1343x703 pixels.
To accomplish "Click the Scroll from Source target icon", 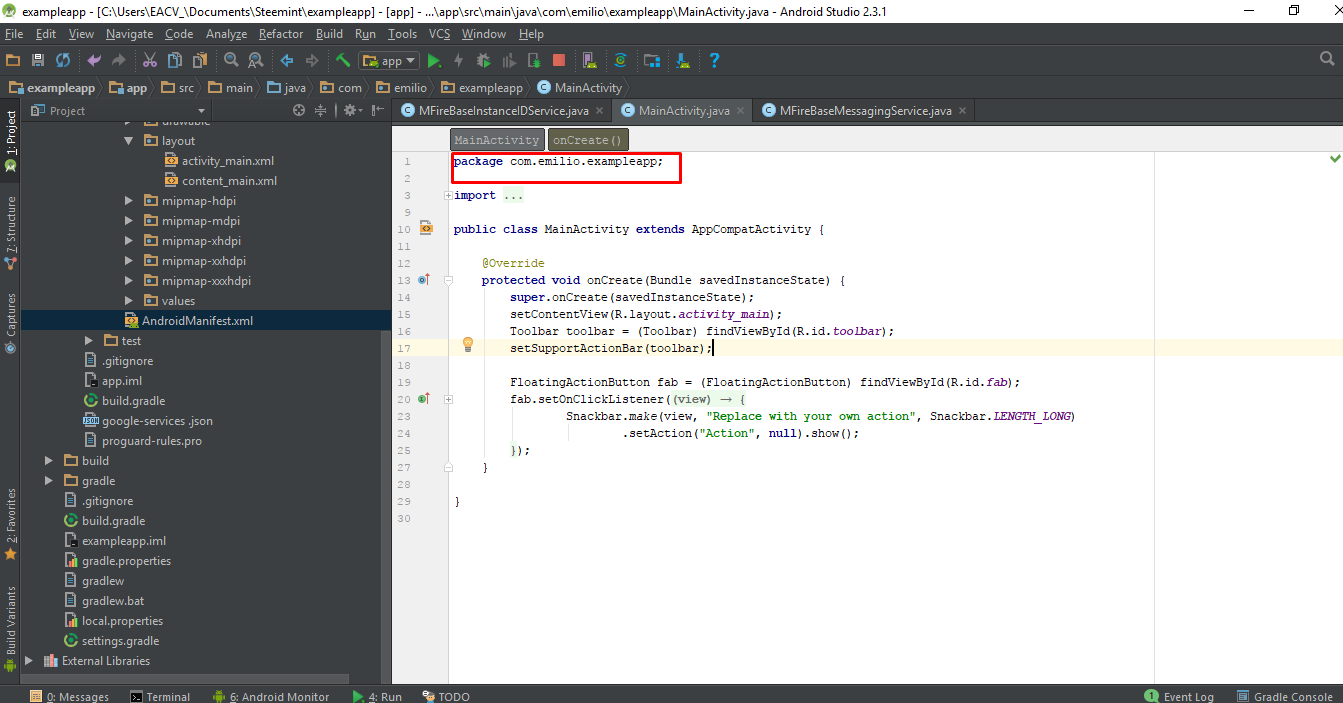I will (297, 110).
